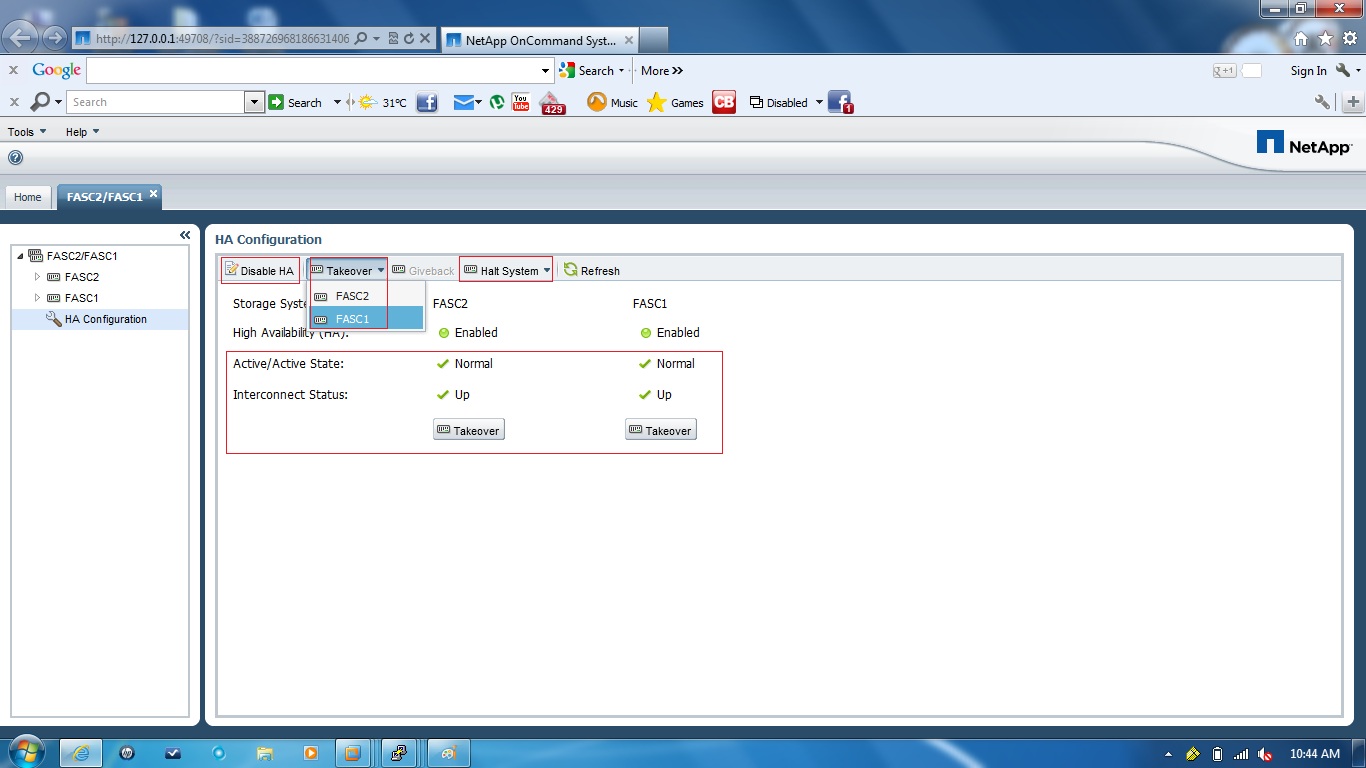Screen dimensions: 1366x768
Task: Open the Halt System dropdown
Action: pyautogui.click(x=505, y=270)
